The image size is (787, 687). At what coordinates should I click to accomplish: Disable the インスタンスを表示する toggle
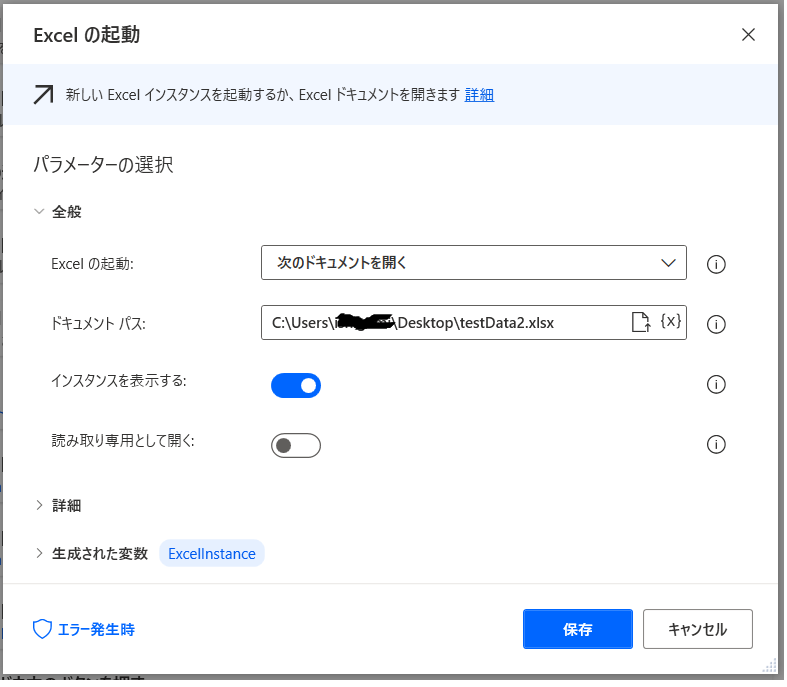296,385
